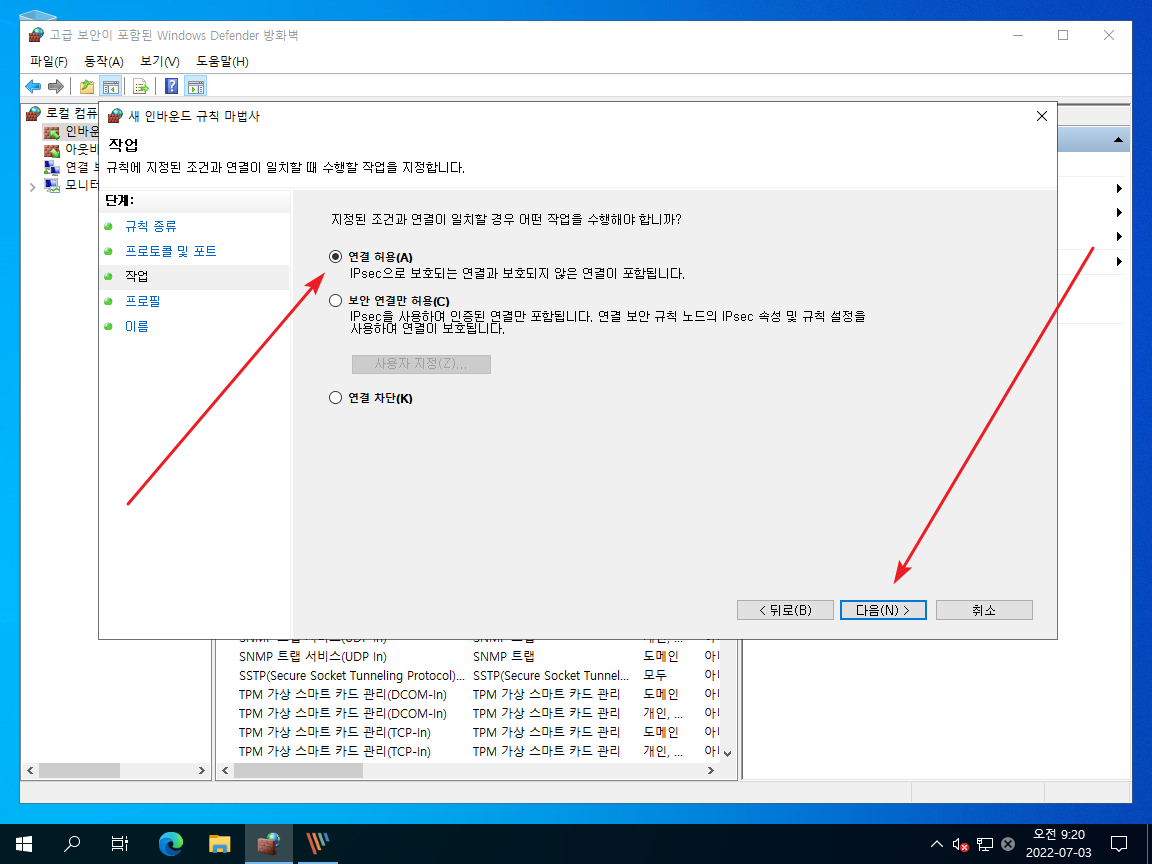Click the stop circle tray icon
This screenshot has width=1152, height=864.
point(1008,845)
